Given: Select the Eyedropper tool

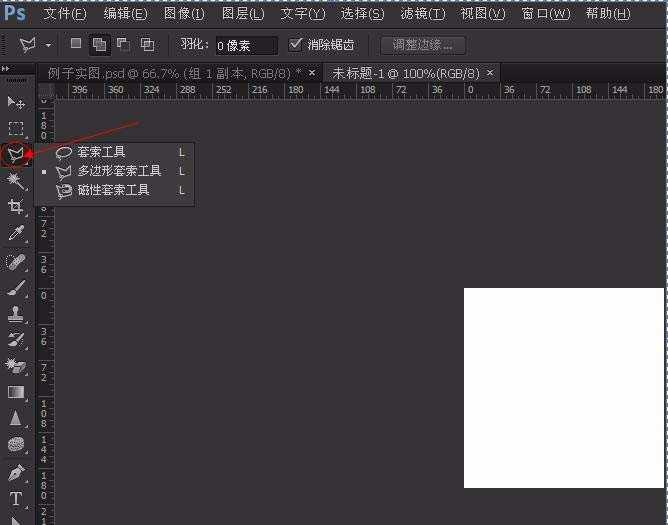Looking at the screenshot, I should pos(16,233).
